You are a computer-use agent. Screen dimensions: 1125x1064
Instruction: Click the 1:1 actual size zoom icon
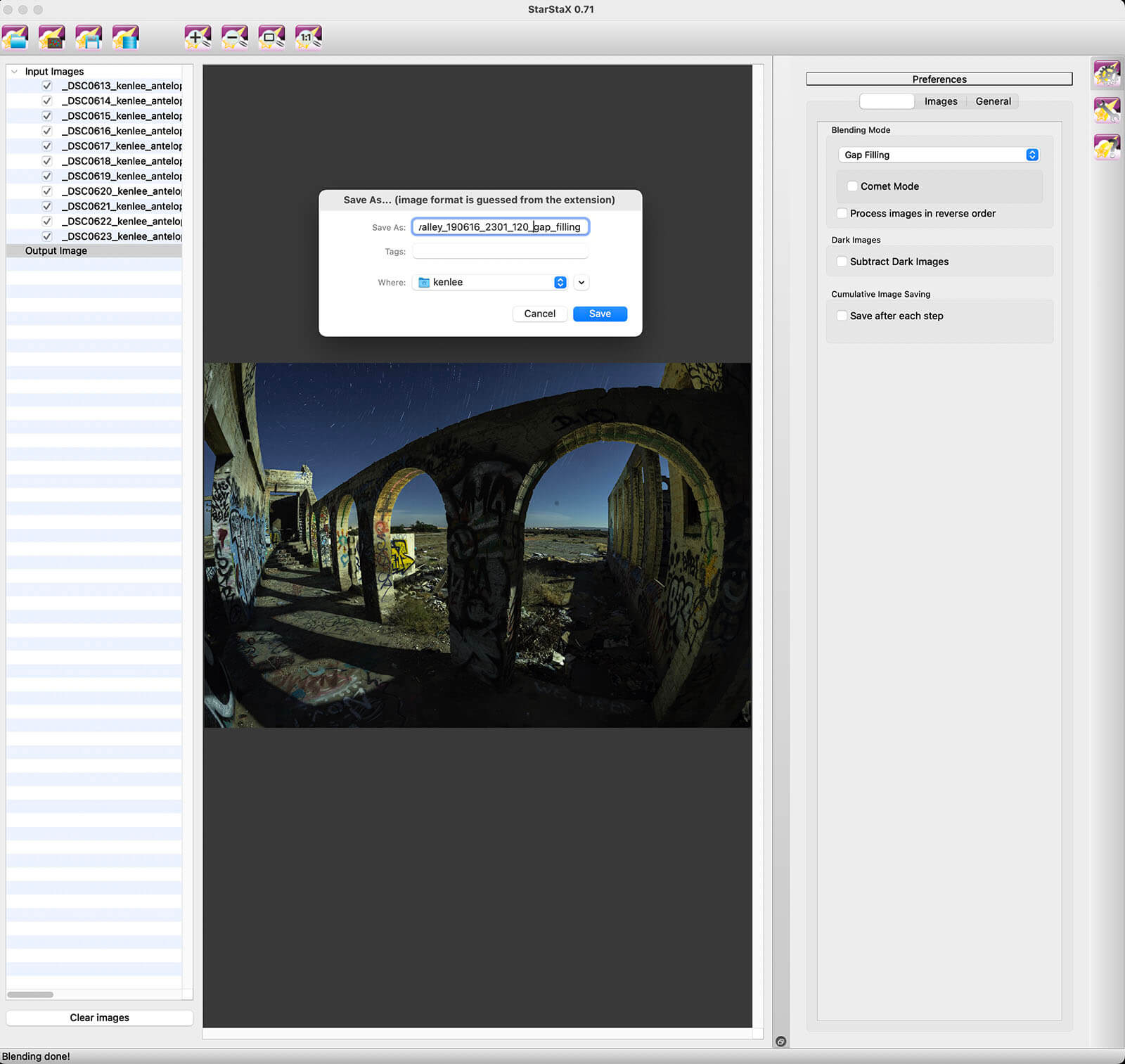tap(308, 37)
